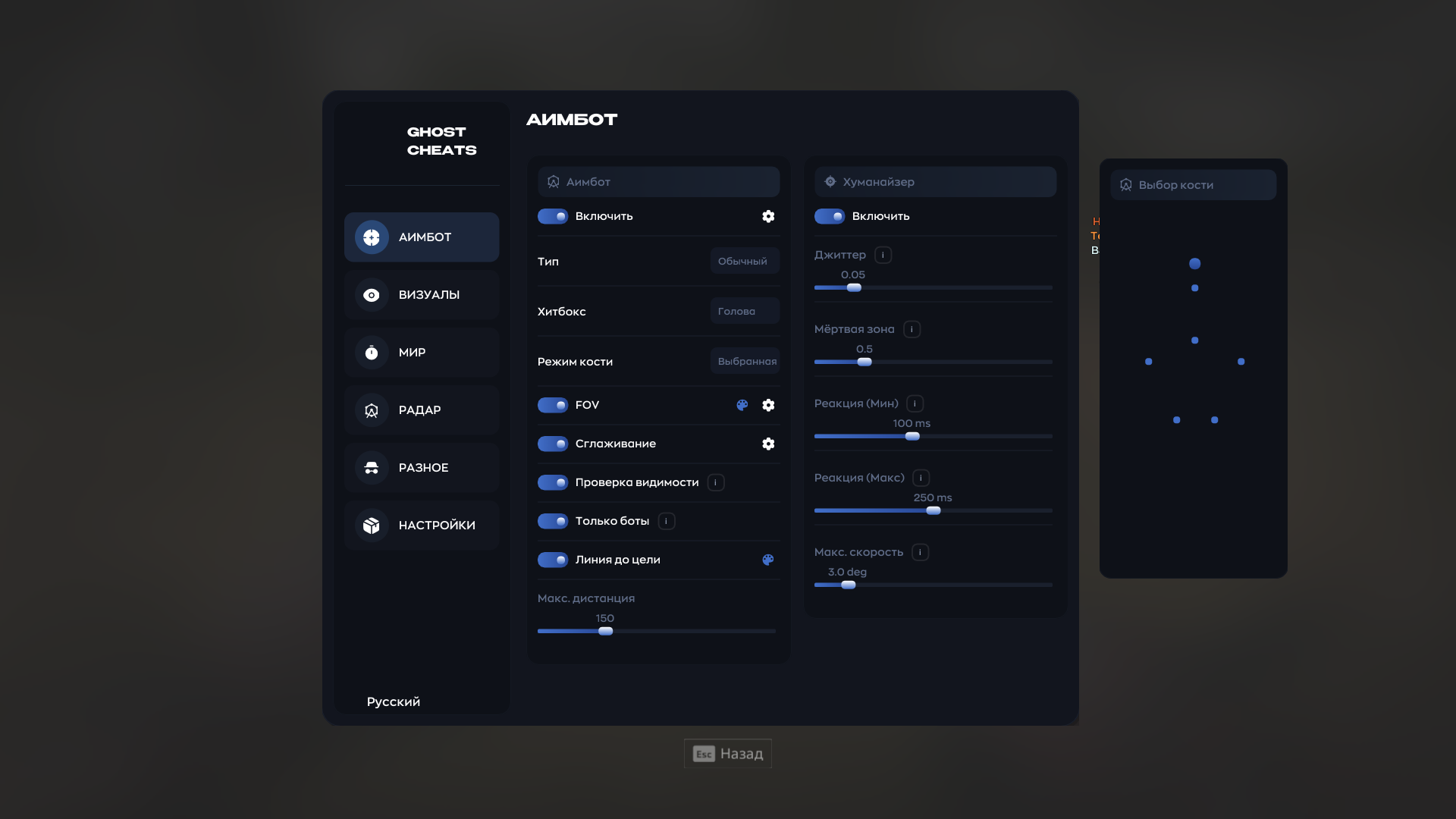
Task: Open Сглаживание settings gear icon
Action: click(x=768, y=444)
